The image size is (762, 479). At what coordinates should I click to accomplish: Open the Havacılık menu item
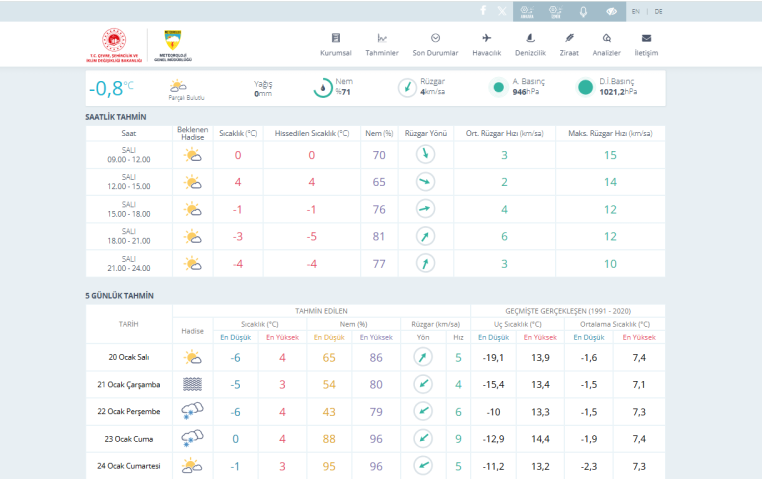pyautogui.click(x=486, y=44)
